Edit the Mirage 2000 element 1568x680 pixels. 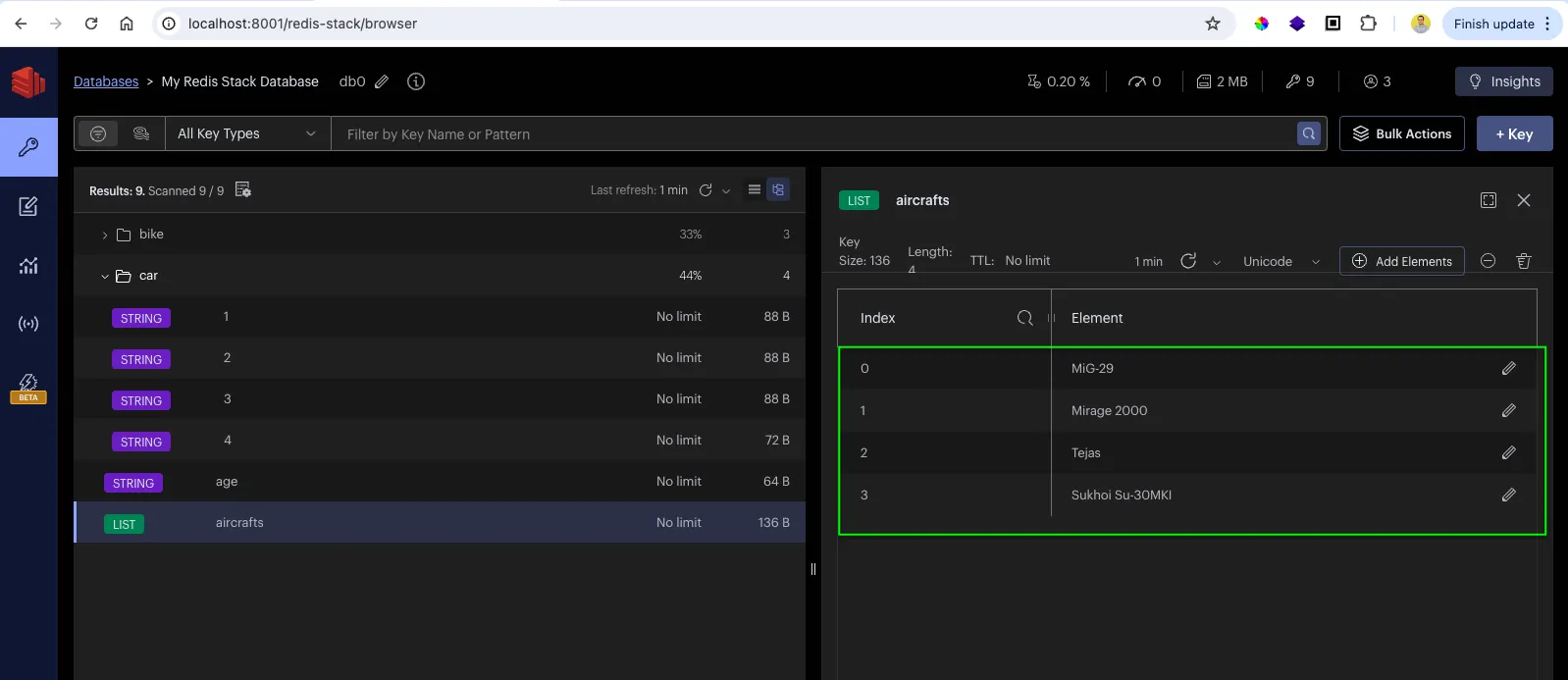(1509, 410)
